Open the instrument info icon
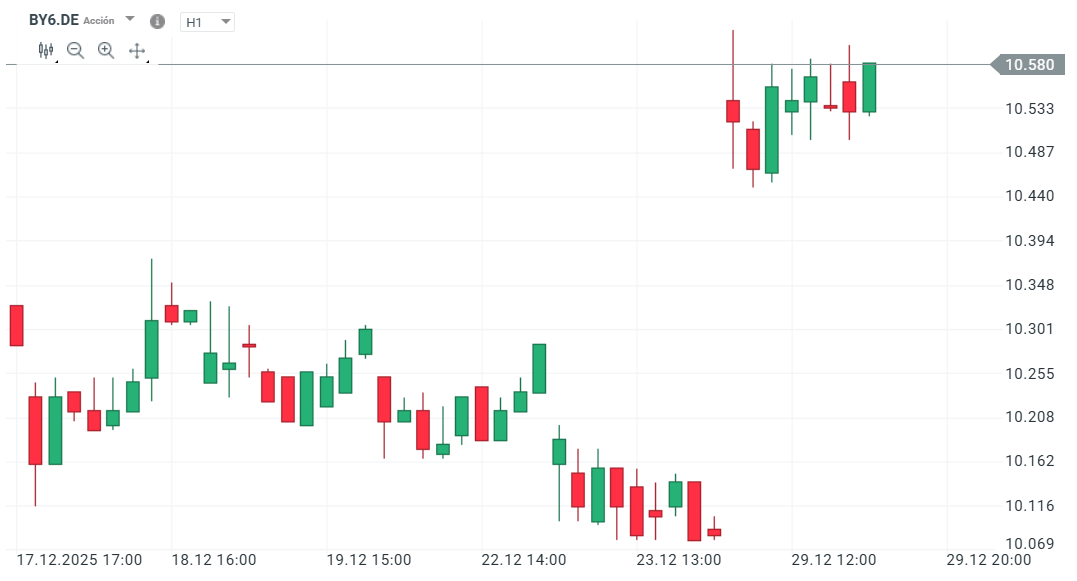1077x581 pixels. tap(156, 20)
